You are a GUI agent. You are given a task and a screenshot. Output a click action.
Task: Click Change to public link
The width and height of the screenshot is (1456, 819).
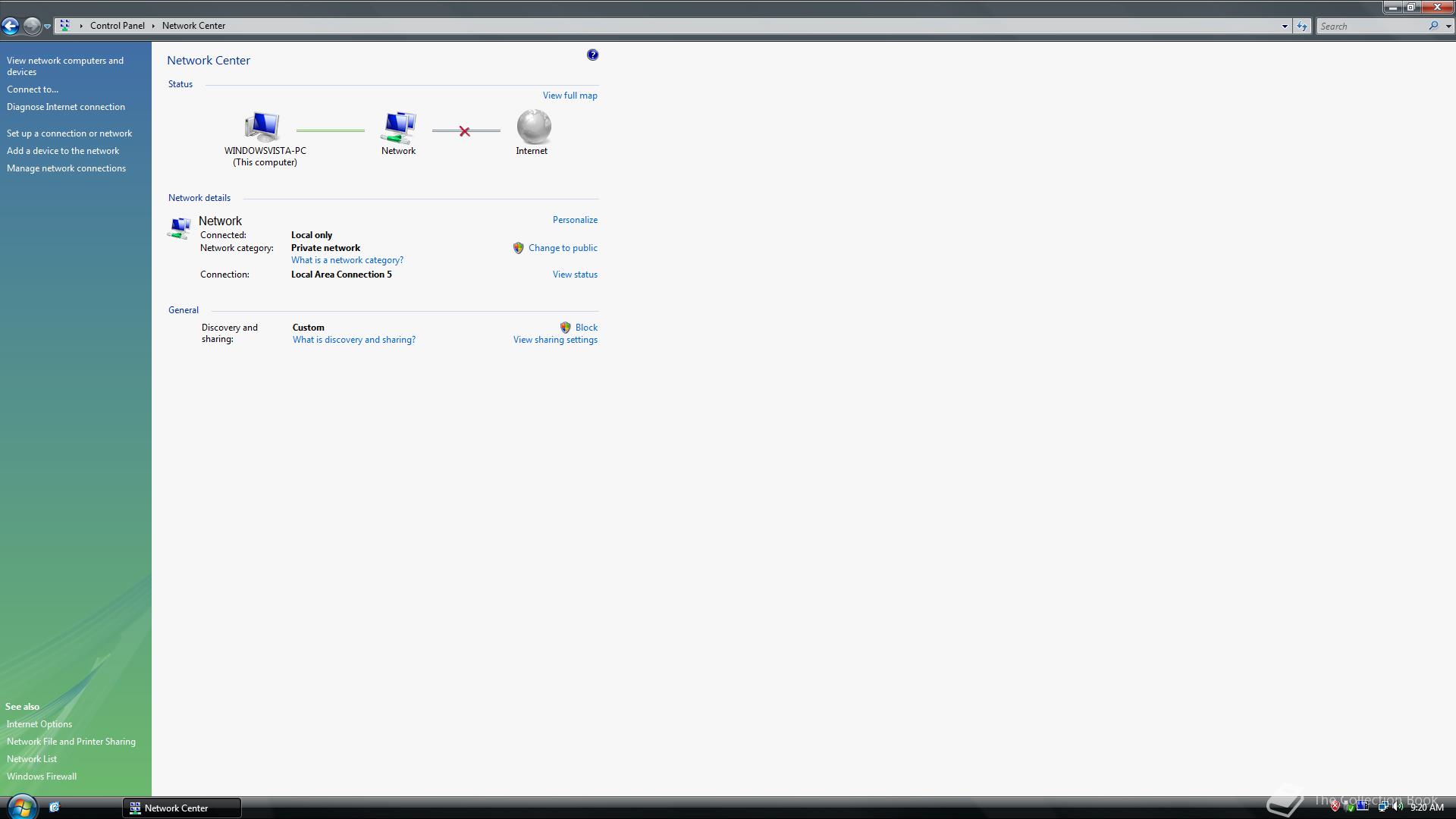point(563,248)
